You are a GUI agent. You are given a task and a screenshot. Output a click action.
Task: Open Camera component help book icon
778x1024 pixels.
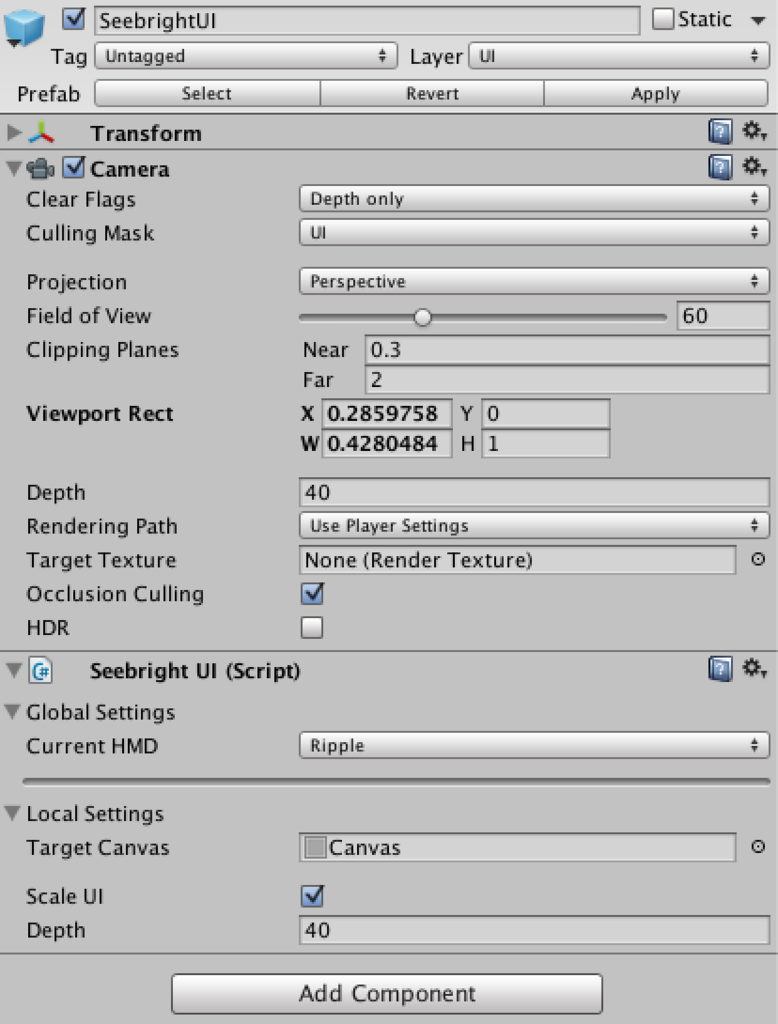point(720,168)
